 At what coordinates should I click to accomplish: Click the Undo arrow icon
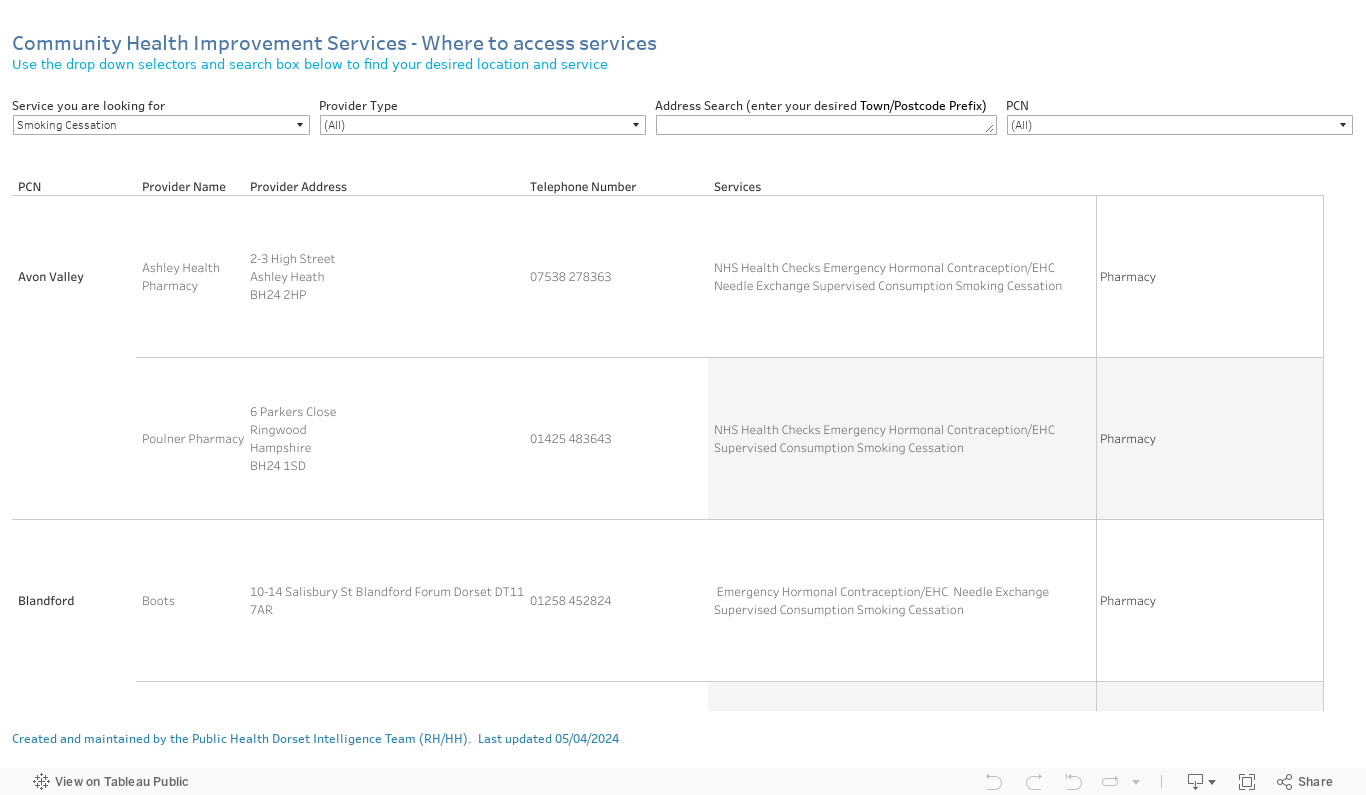993,782
